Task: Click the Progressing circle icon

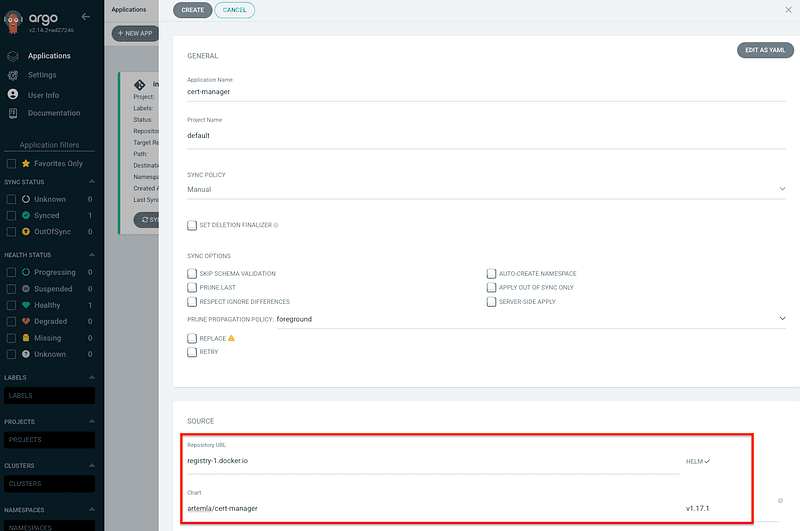Action: [26, 272]
